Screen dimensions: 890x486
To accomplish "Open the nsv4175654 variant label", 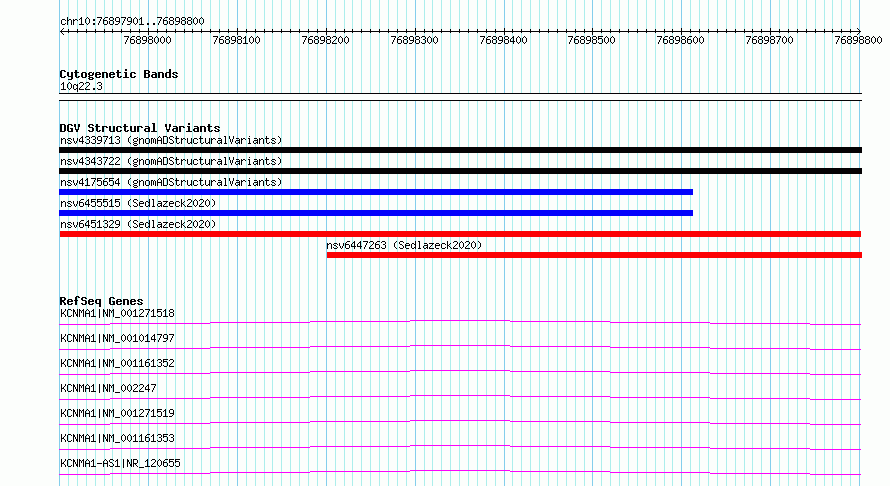I will pos(171,182).
